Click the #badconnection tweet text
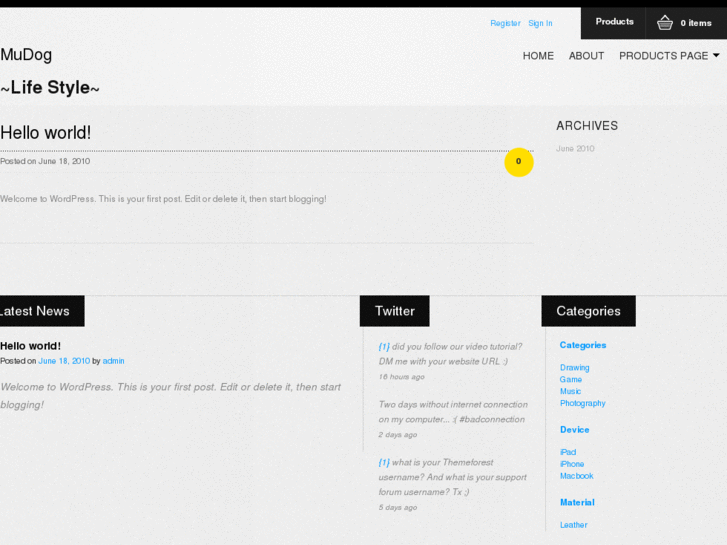 click(x=492, y=419)
